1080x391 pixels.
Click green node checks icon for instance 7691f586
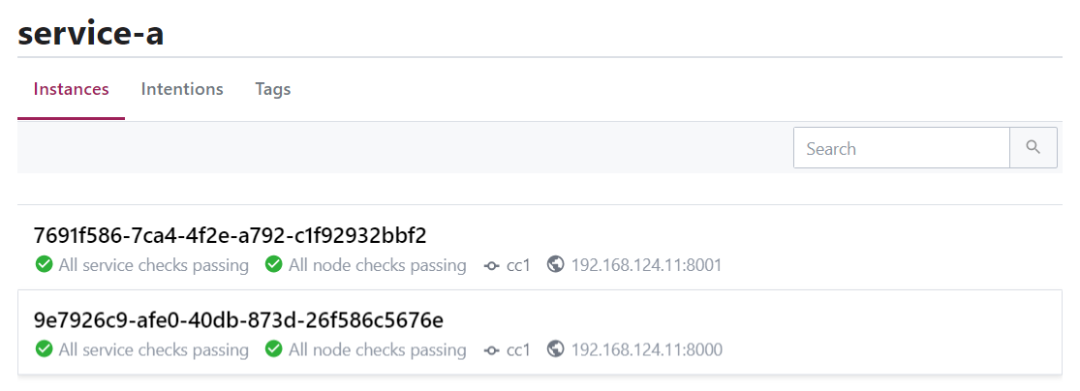(273, 264)
